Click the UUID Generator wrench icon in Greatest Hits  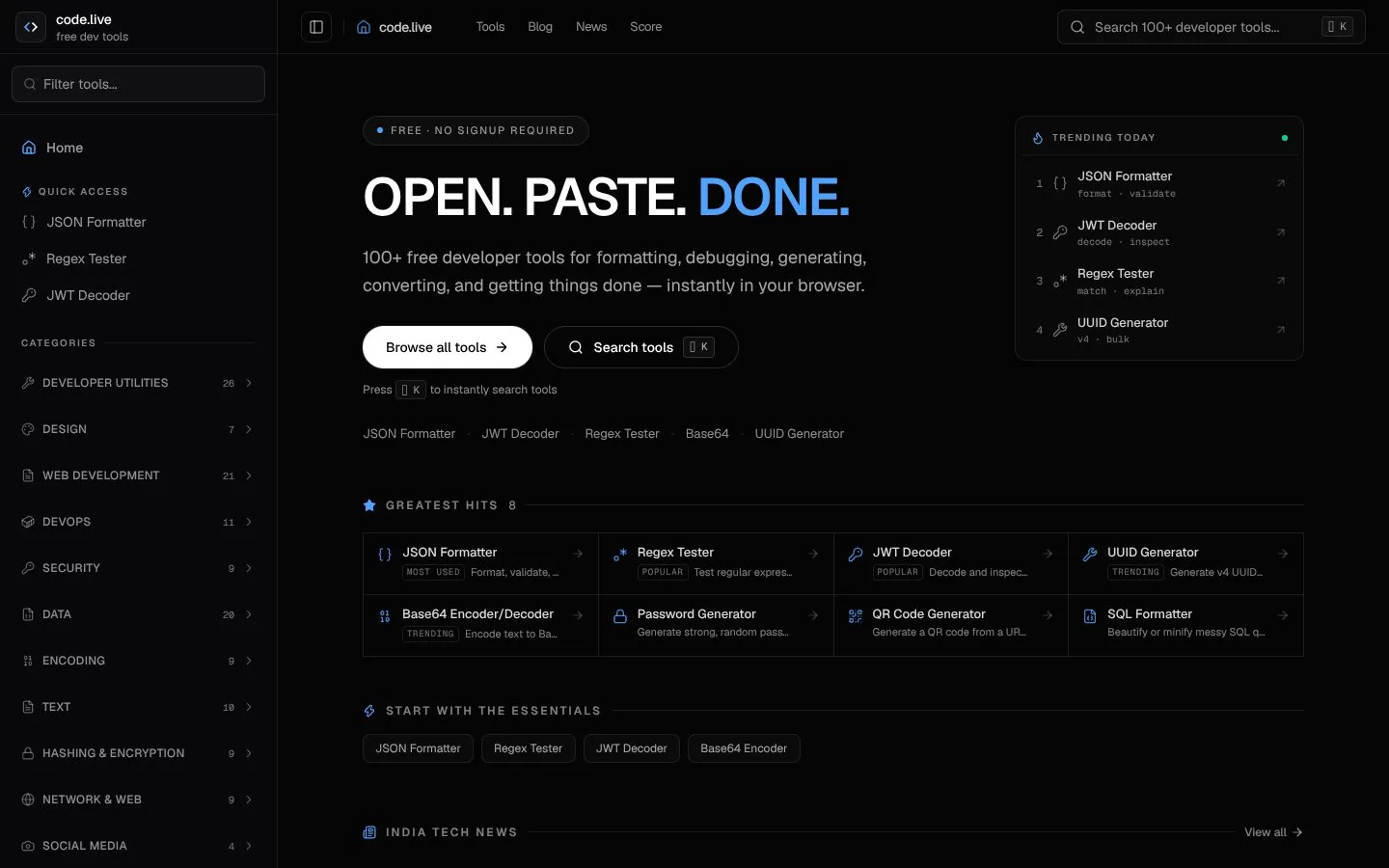pyautogui.click(x=1090, y=555)
